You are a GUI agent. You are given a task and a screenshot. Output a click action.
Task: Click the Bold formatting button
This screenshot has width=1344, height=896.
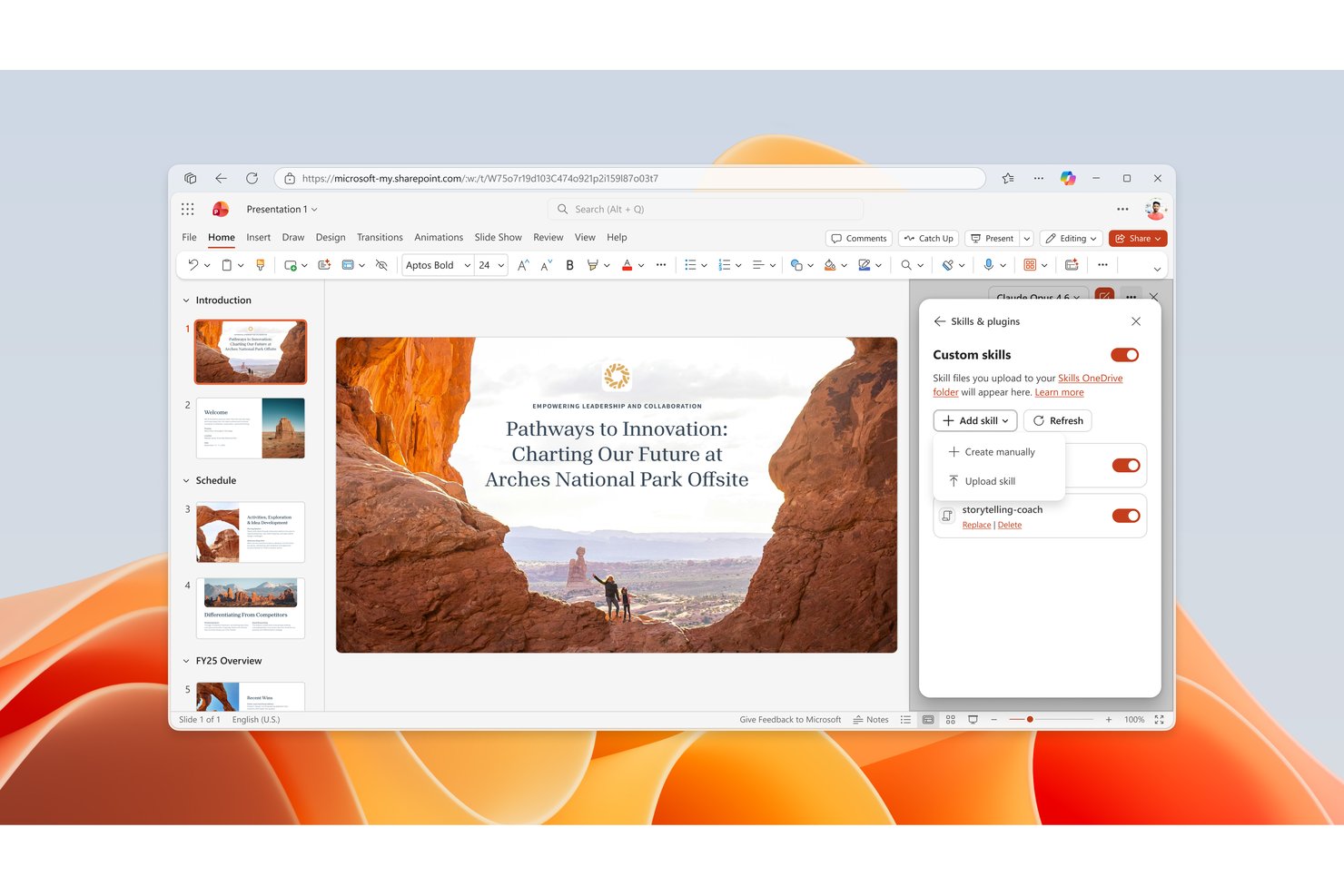click(x=569, y=265)
